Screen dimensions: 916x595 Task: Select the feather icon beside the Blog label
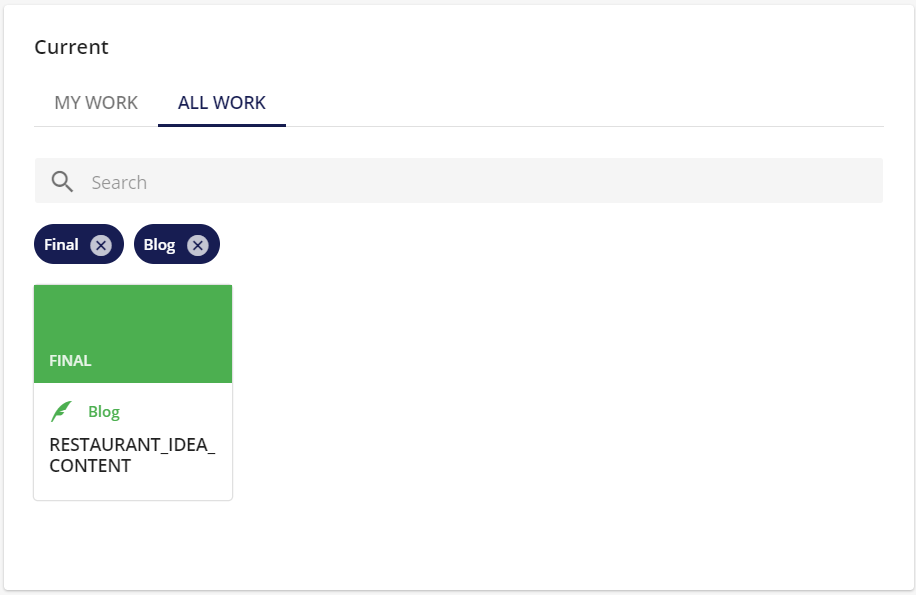point(63,410)
